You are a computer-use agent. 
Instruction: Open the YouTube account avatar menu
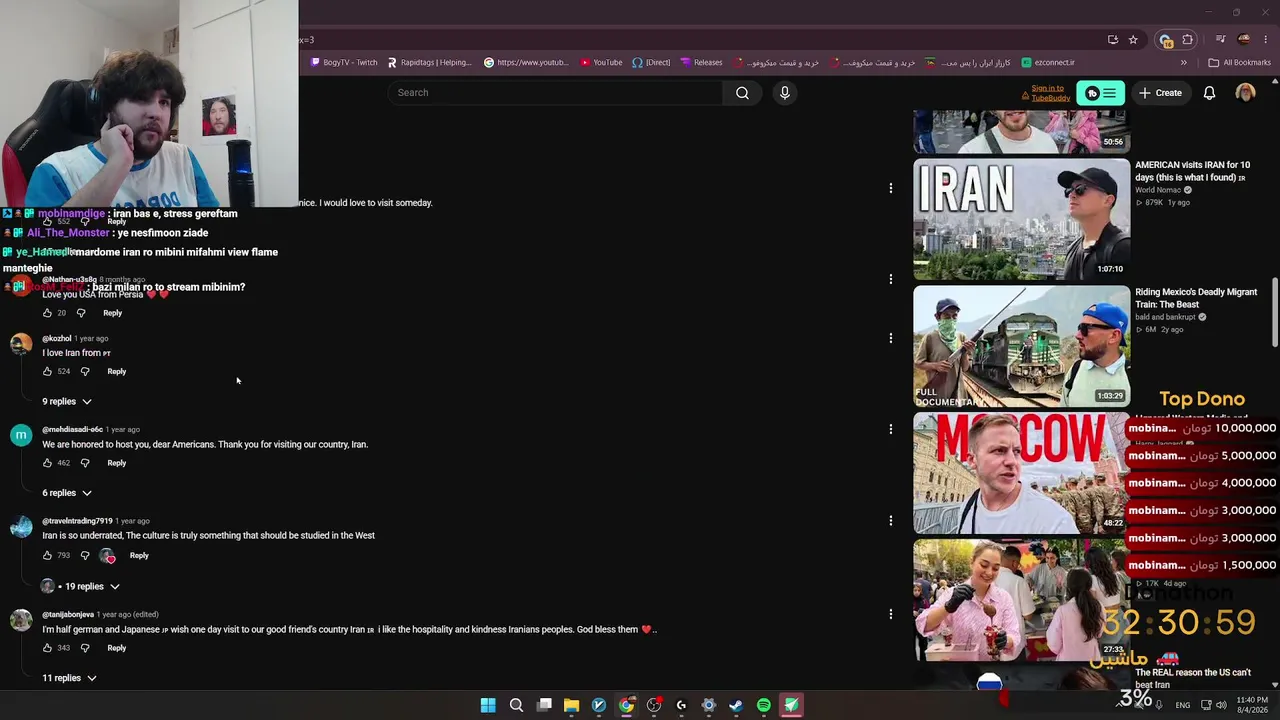click(1245, 93)
